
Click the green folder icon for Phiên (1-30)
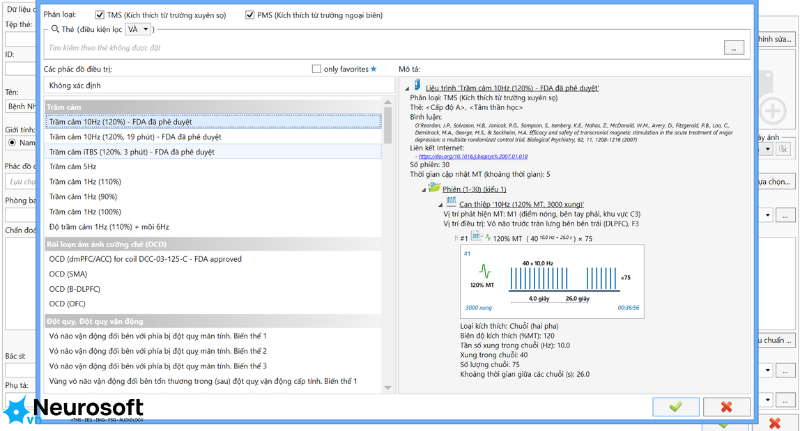[x=434, y=188]
